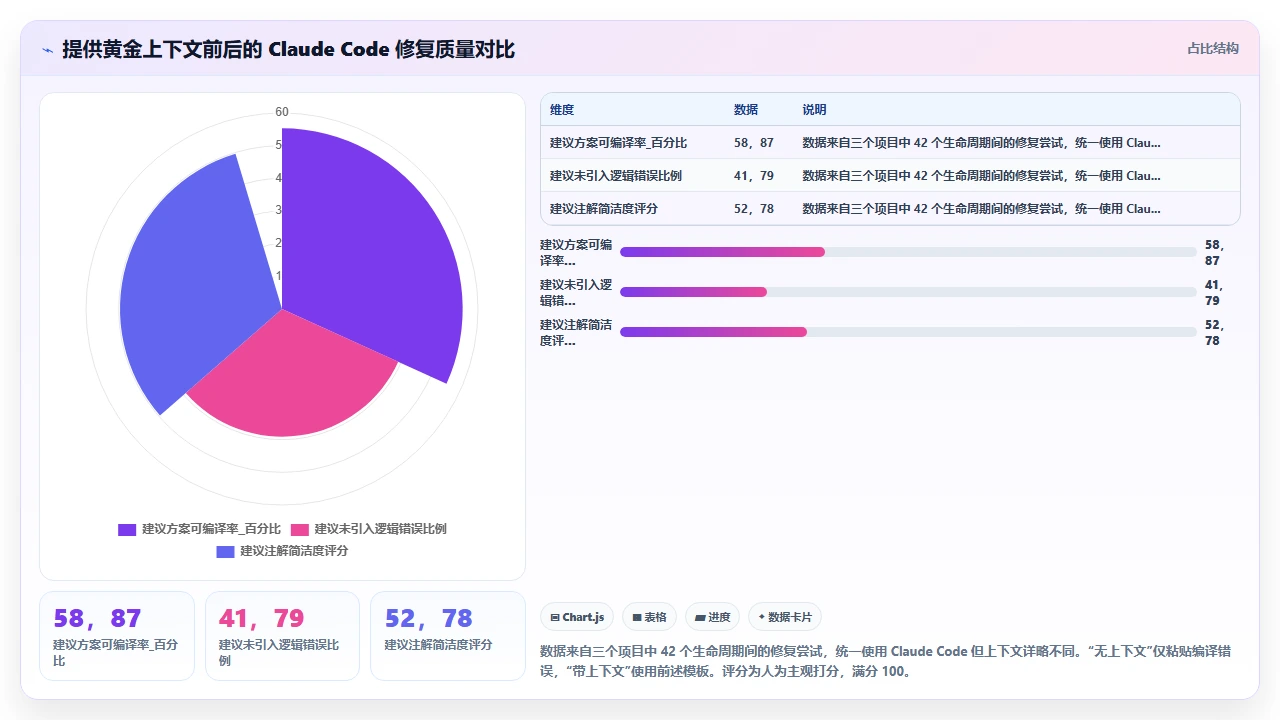This screenshot has width=1280, height=720.
Task: Click the table value 52，78
Action: [x=754, y=209]
